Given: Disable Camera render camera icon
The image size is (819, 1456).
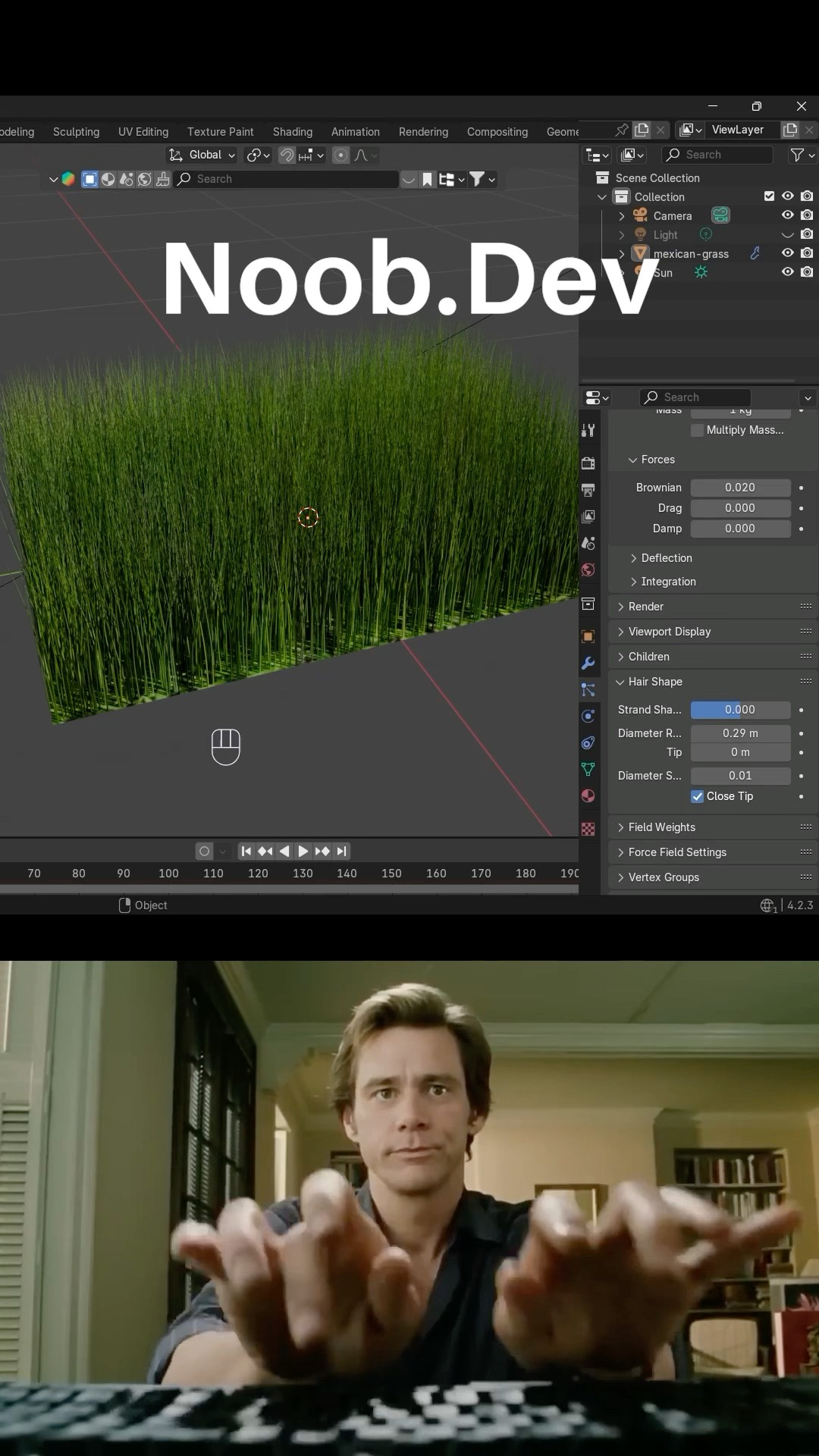Looking at the screenshot, I should [x=807, y=215].
